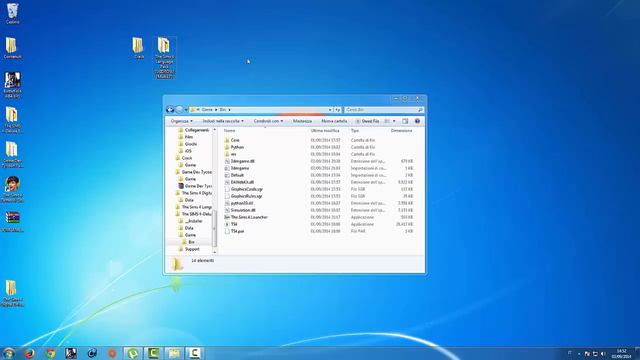Open the Includi nella raccolta dropdown
Screen dimensions: 640x360
pyautogui.click(x=223, y=121)
